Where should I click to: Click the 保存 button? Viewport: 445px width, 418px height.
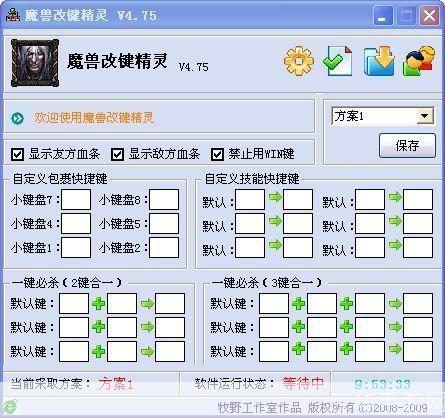[x=407, y=146]
